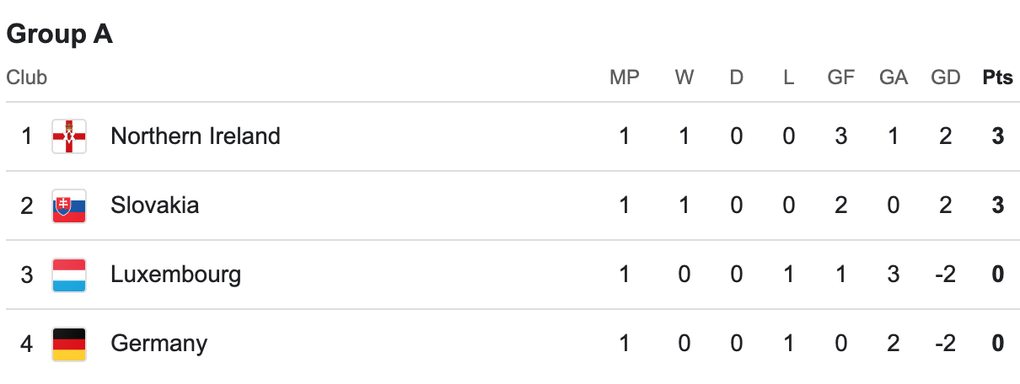
Task: Select the Luxembourg team name
Action: (x=176, y=275)
